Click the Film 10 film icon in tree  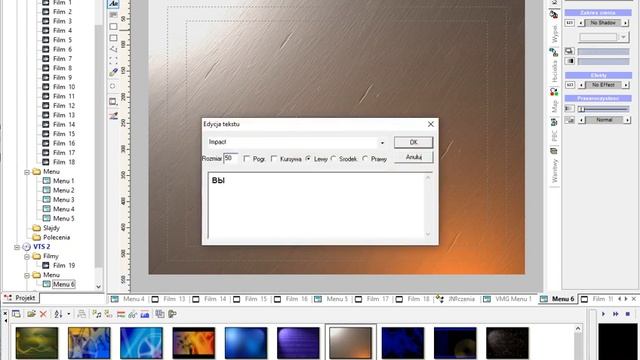pyautogui.click(x=46, y=87)
